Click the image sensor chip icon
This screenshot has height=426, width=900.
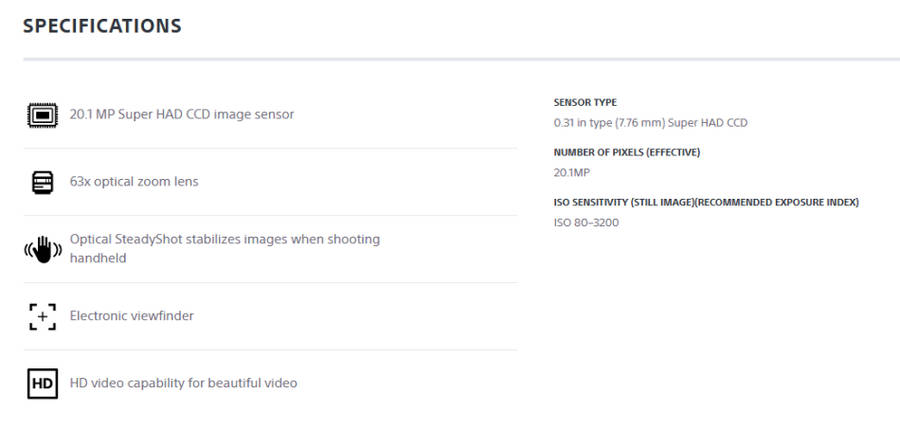(x=41, y=115)
